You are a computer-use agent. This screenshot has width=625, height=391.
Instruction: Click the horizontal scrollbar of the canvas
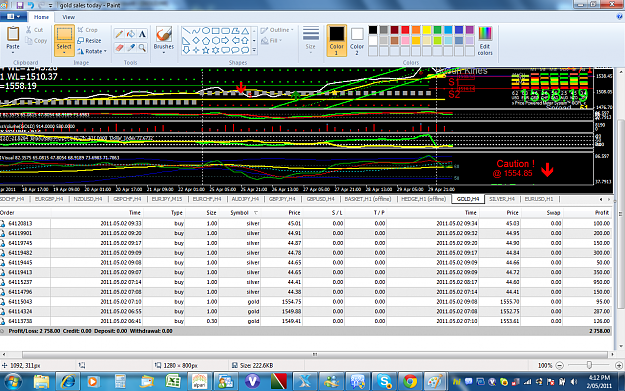(315, 354)
